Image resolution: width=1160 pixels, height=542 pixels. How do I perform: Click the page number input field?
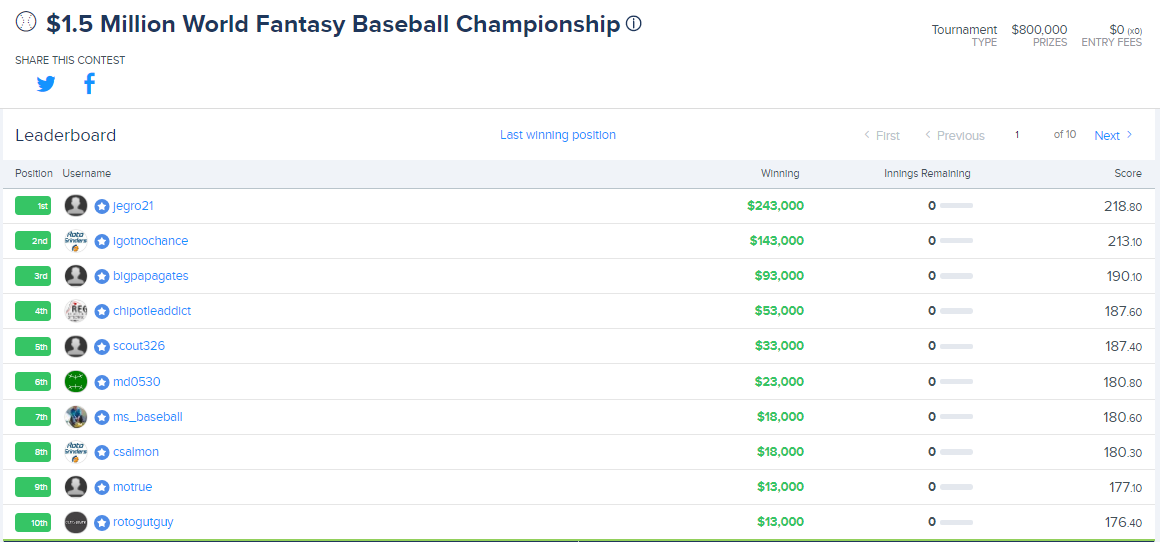click(1017, 135)
